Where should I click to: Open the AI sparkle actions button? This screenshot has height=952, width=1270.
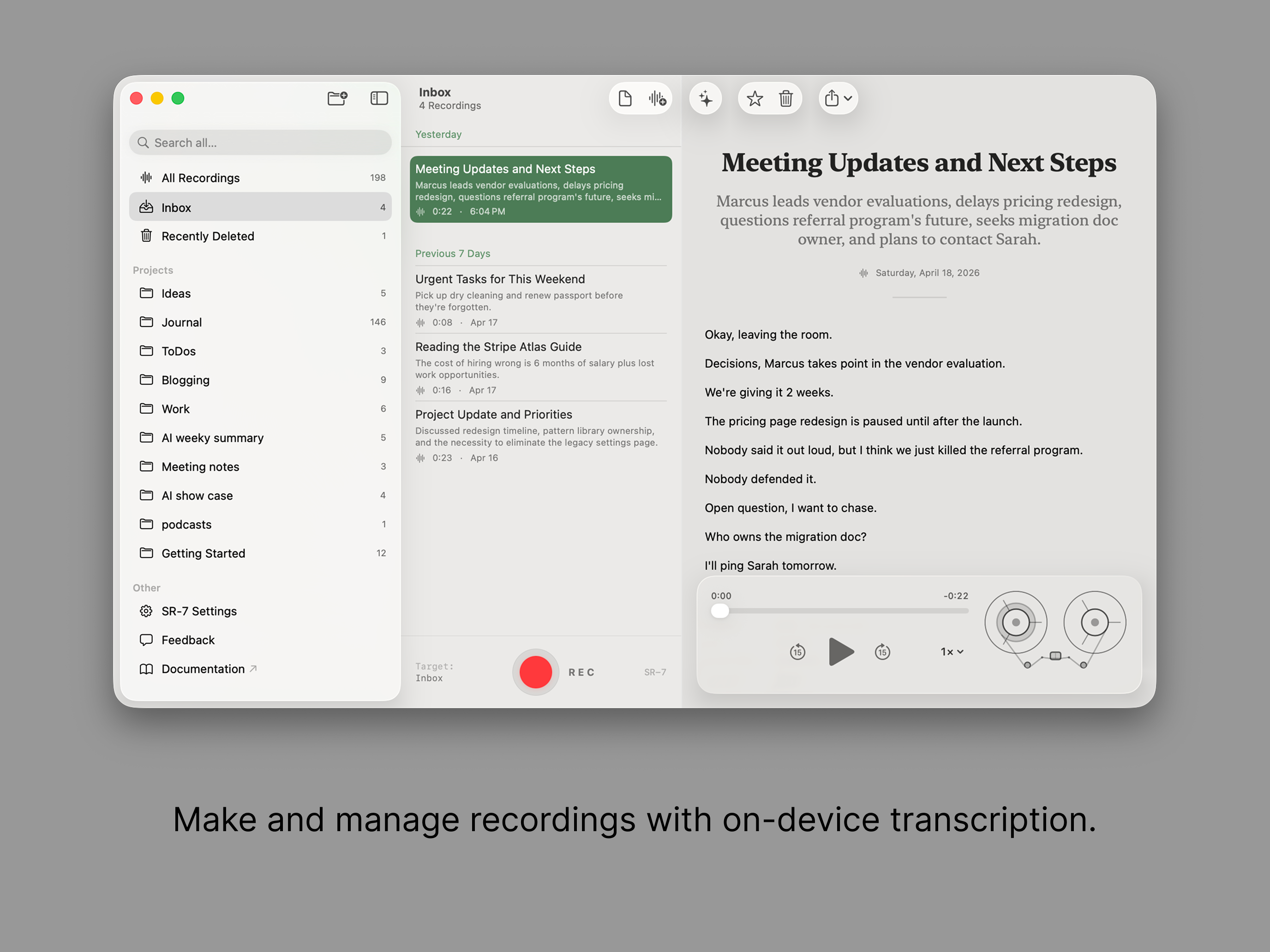tap(706, 99)
